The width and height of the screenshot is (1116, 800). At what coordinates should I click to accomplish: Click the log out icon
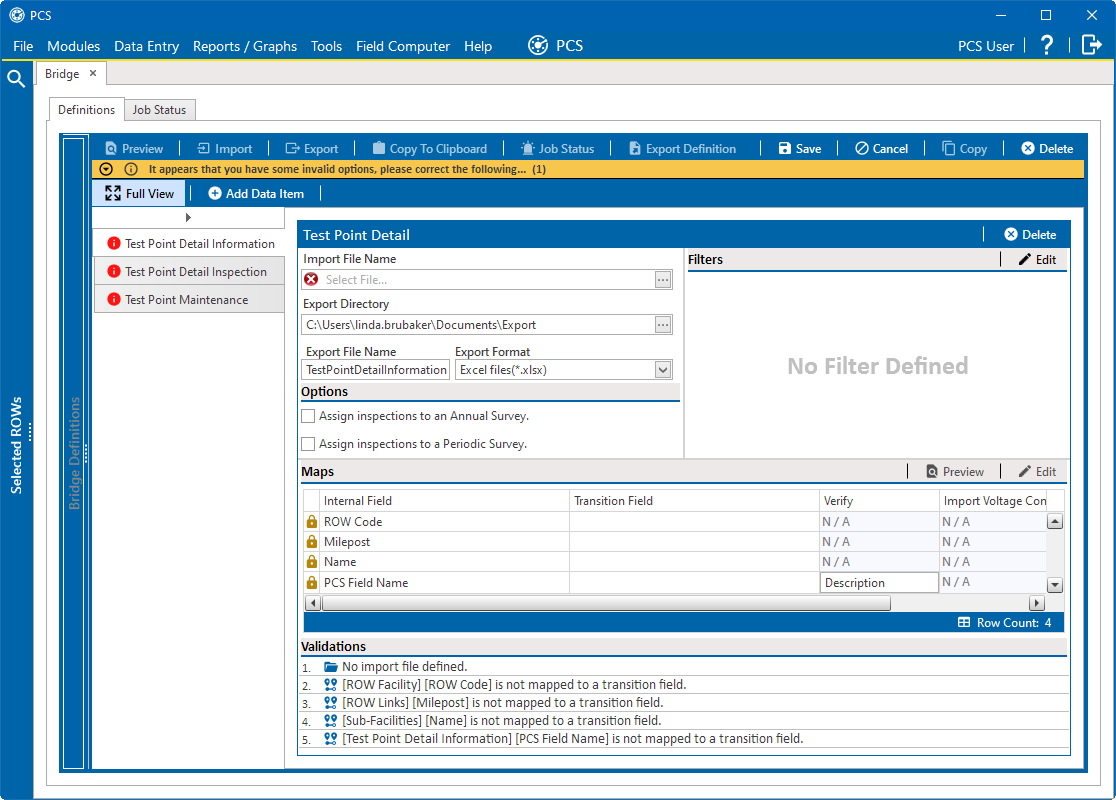click(1091, 45)
